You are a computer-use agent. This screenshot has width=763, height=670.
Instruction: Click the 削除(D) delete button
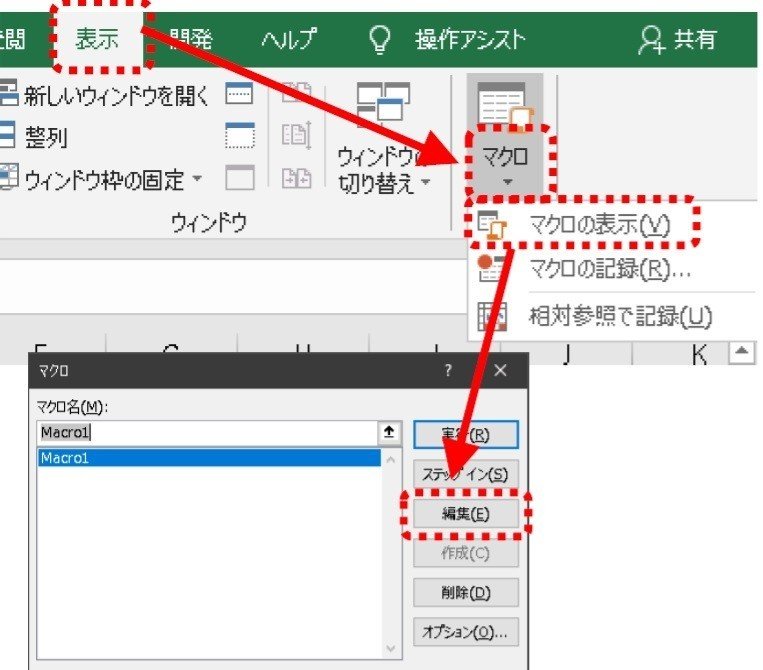466,593
